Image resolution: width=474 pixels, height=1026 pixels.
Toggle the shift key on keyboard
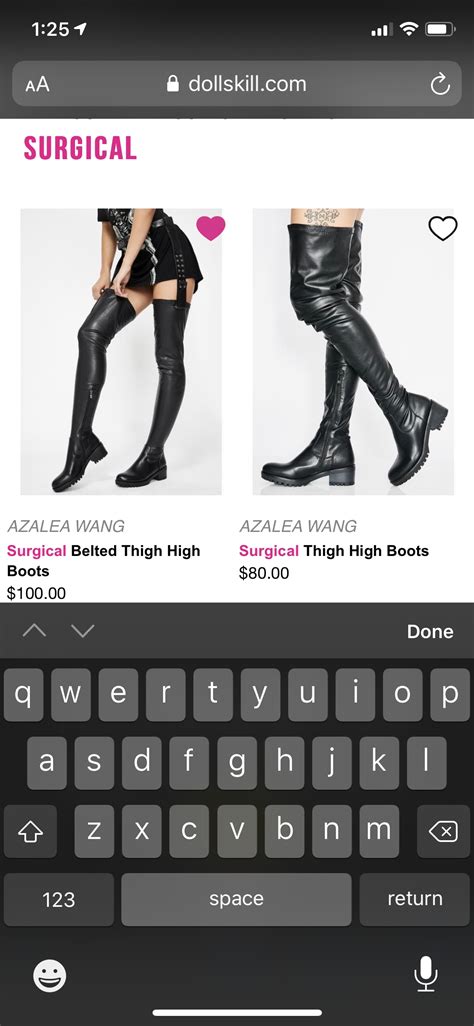click(x=30, y=832)
